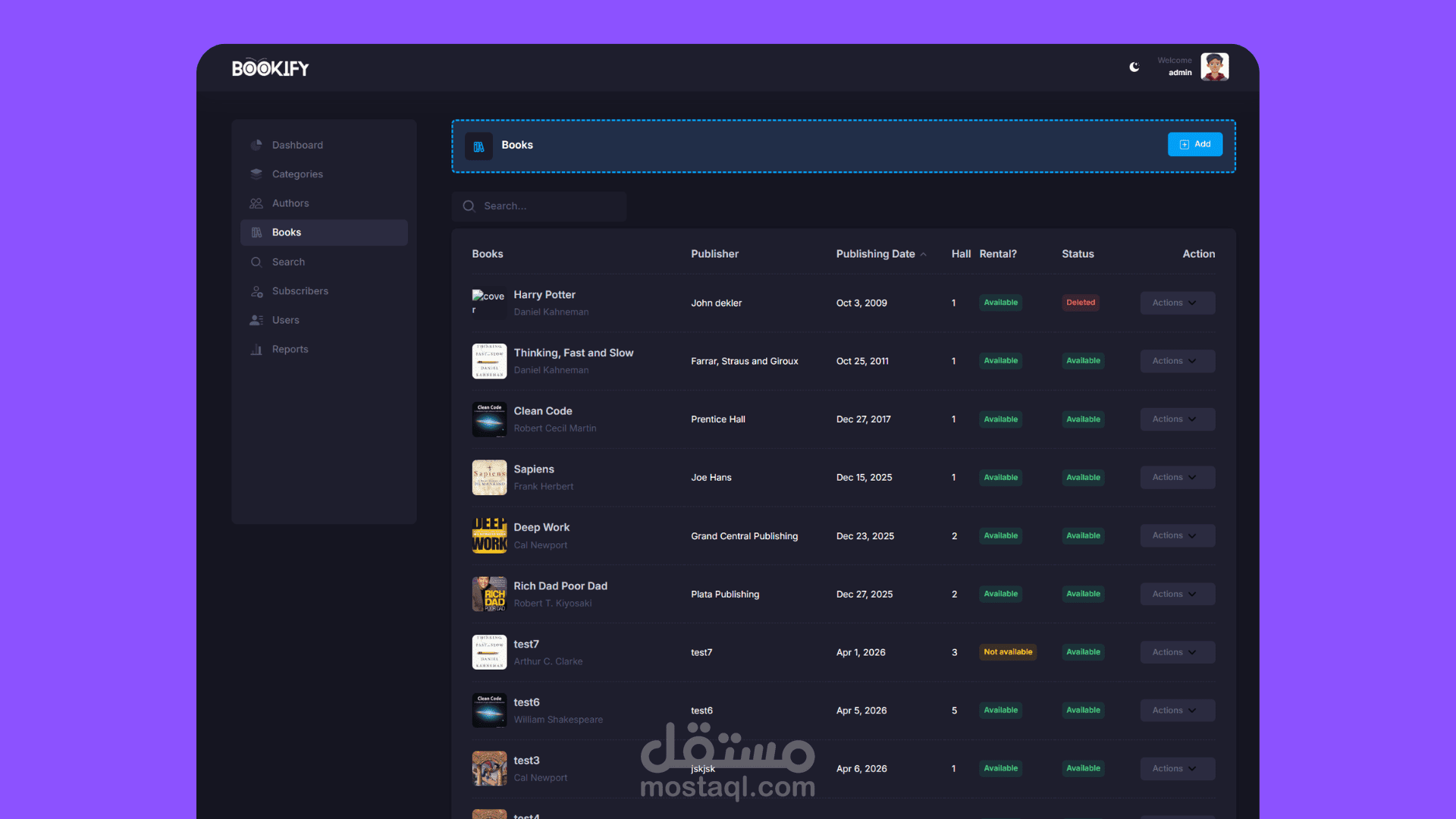The image size is (1456, 819).
Task: Click the test3 cover thumbnail
Action: pyautogui.click(x=489, y=769)
